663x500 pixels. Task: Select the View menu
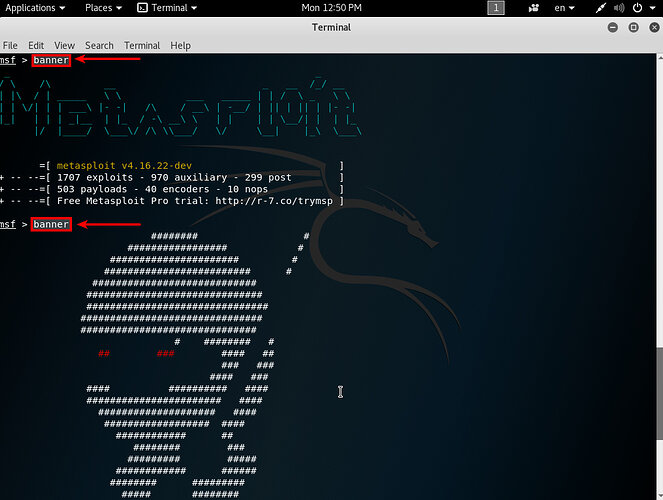(65, 45)
